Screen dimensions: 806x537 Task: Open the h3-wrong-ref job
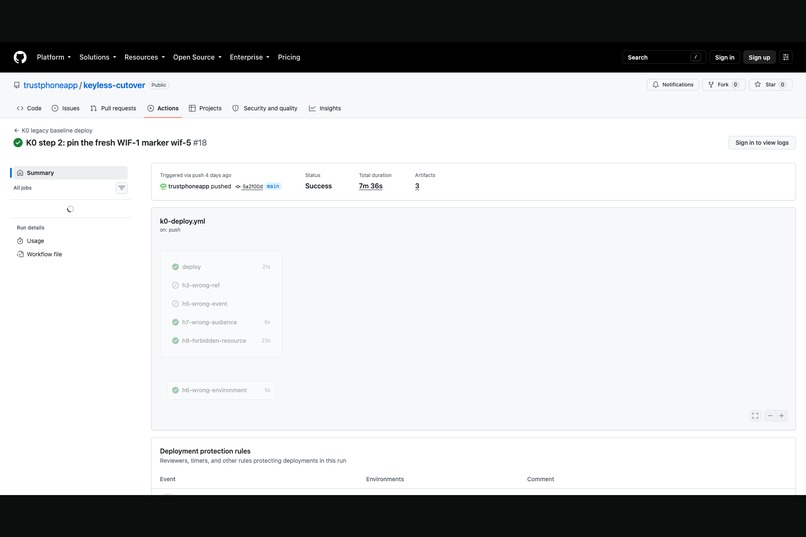point(221,285)
